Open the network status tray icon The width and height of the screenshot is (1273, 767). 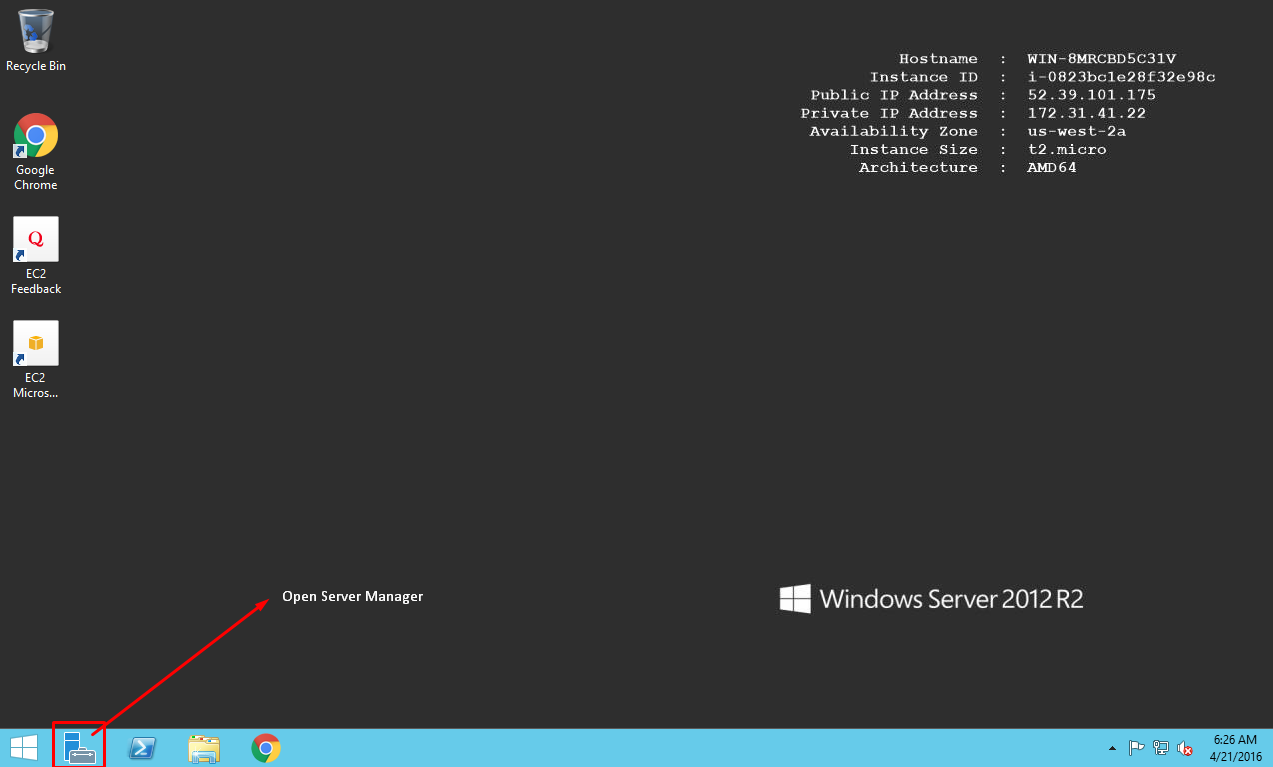[1161, 748]
